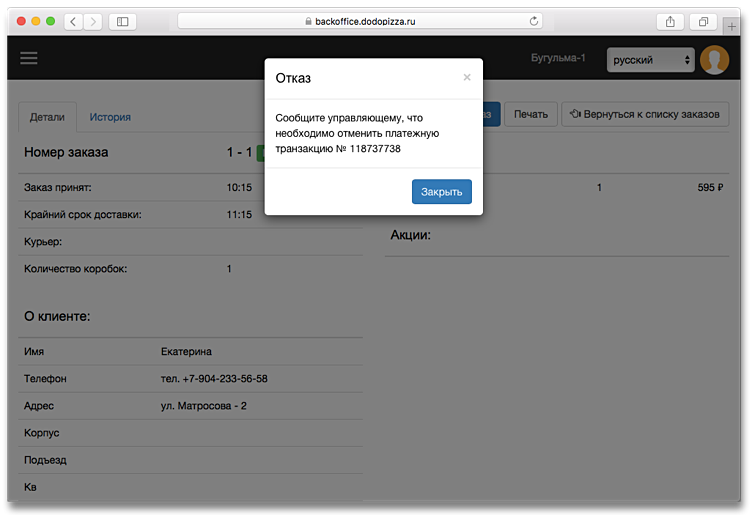Click the address ул. Матросова - 2

coord(203,406)
